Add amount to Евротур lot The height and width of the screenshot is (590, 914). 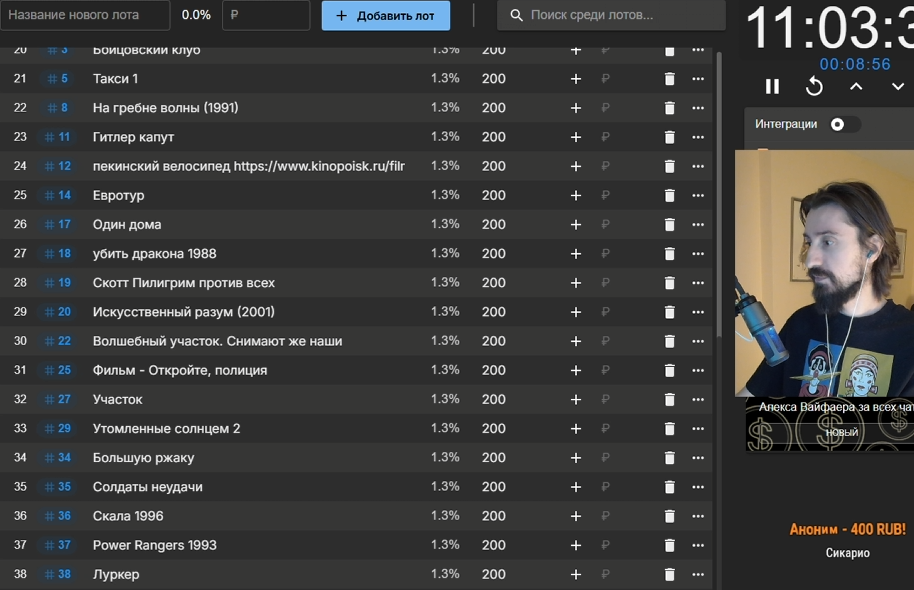click(x=575, y=195)
